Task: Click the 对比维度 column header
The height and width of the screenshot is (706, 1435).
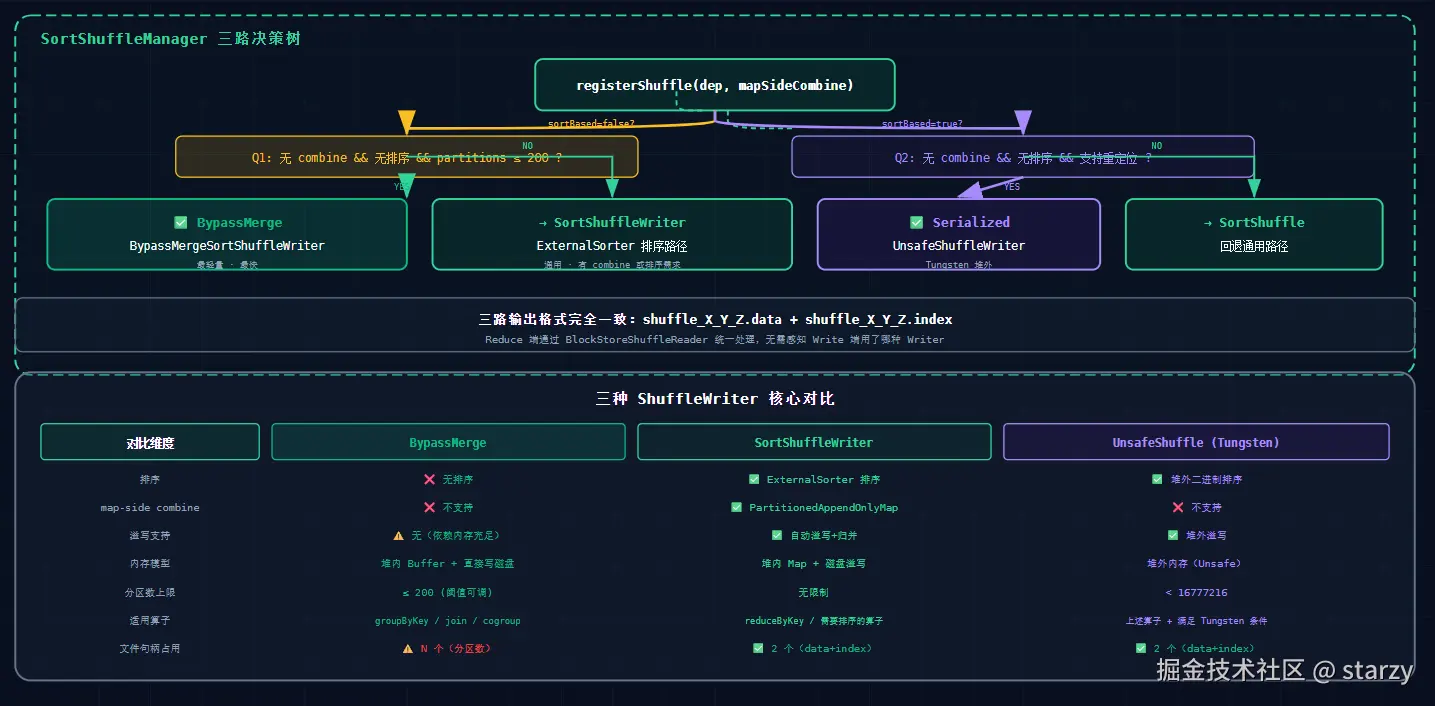Action: 150,442
